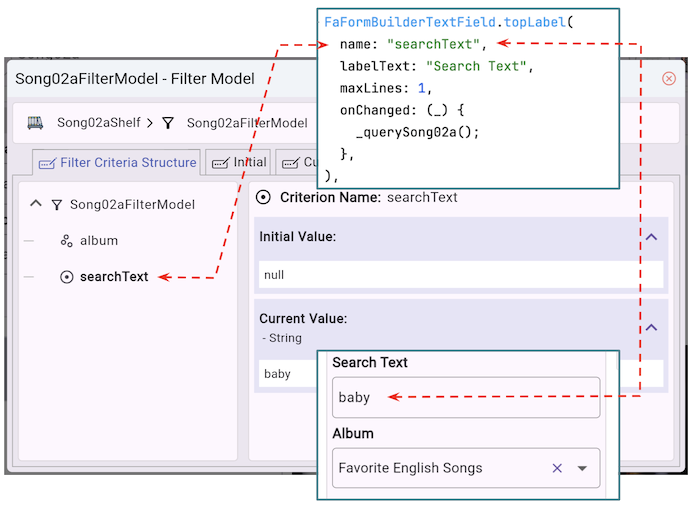Close the Filter Model dialog
The image size is (693, 506).
pos(669,78)
